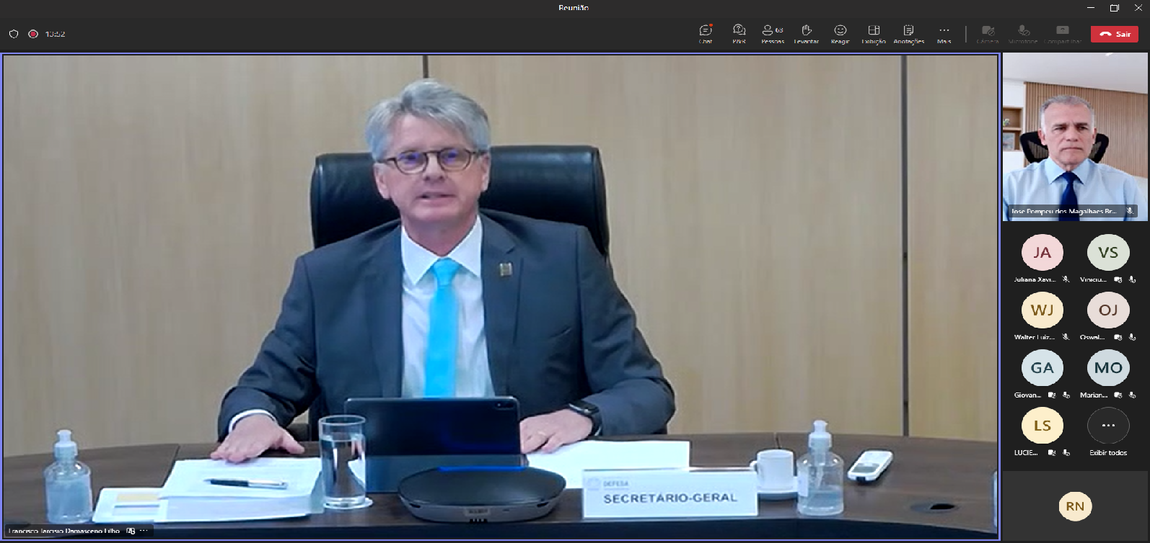Image resolution: width=1150 pixels, height=543 pixels.
Task: Toggle Compartilhar screen sharing
Action: coord(1062,33)
